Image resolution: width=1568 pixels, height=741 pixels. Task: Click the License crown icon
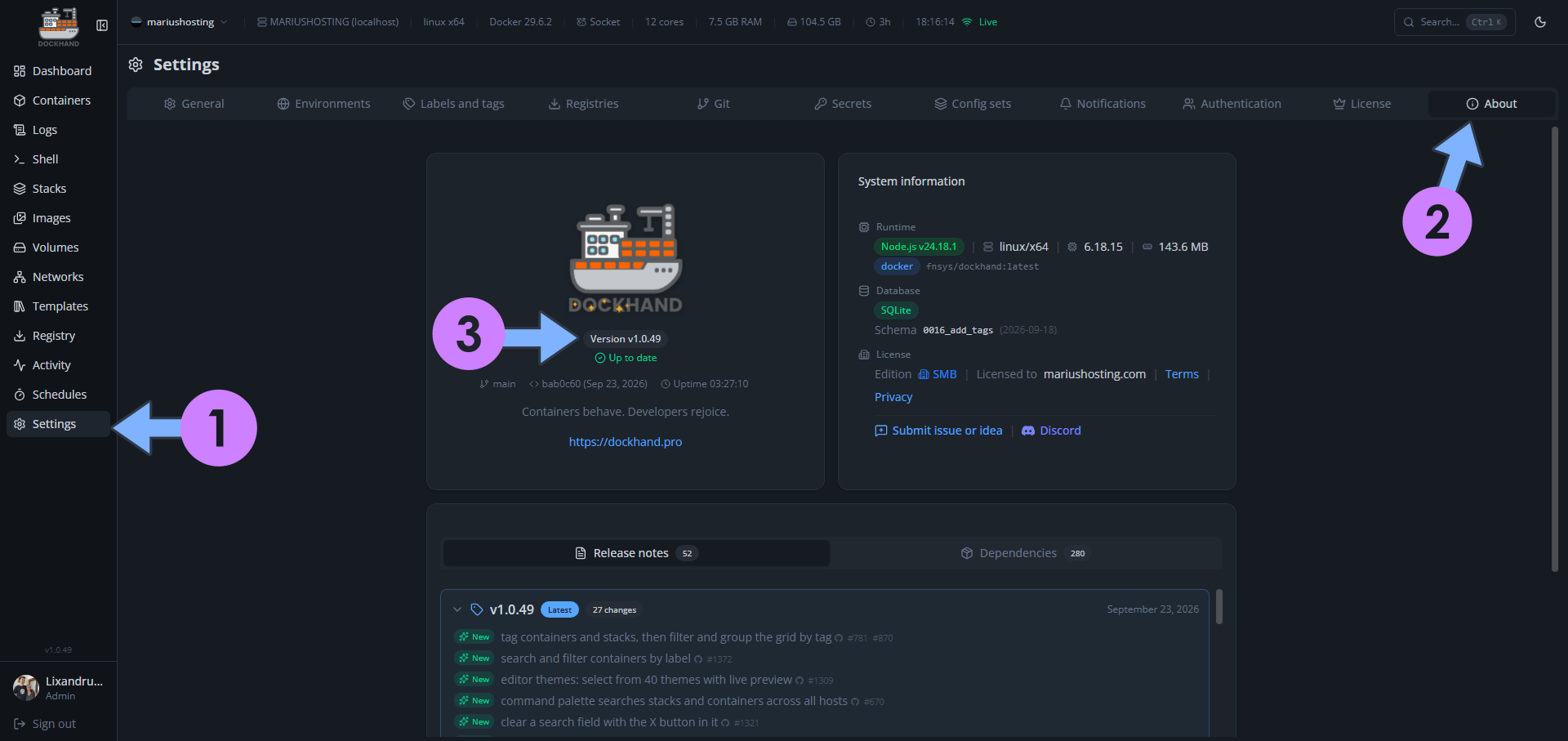tap(1339, 104)
